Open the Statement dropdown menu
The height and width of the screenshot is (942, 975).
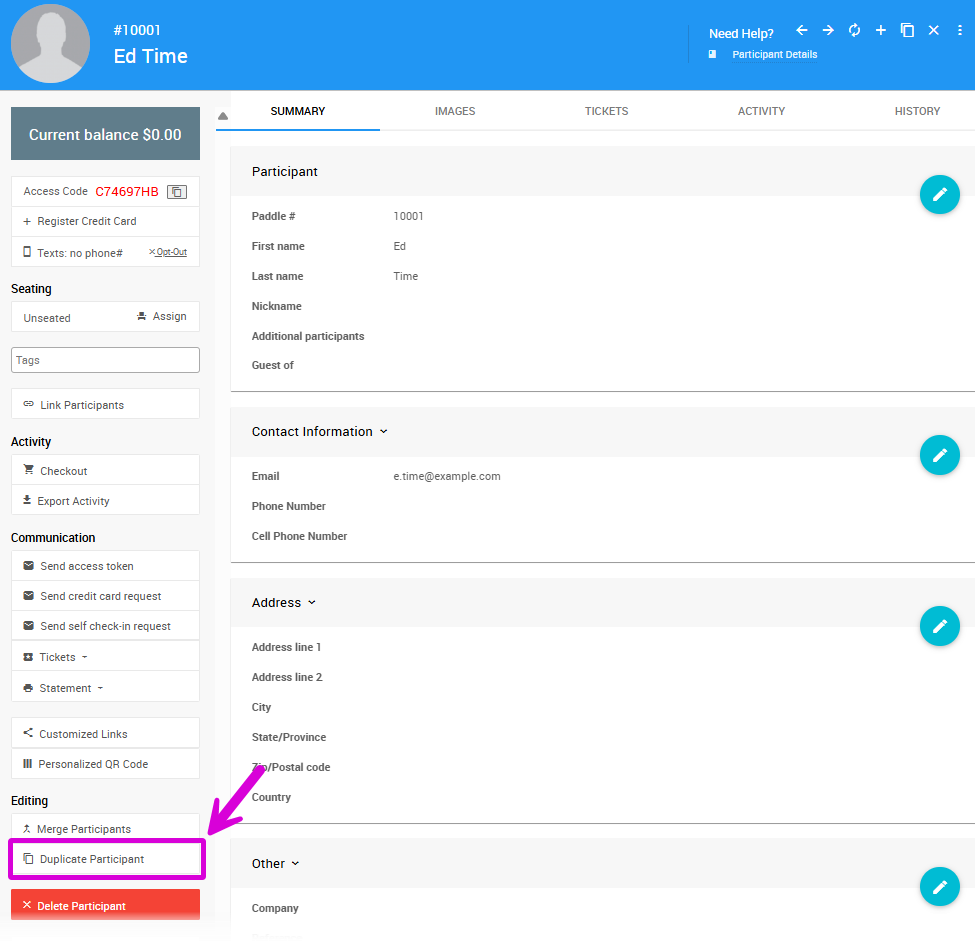click(70, 688)
